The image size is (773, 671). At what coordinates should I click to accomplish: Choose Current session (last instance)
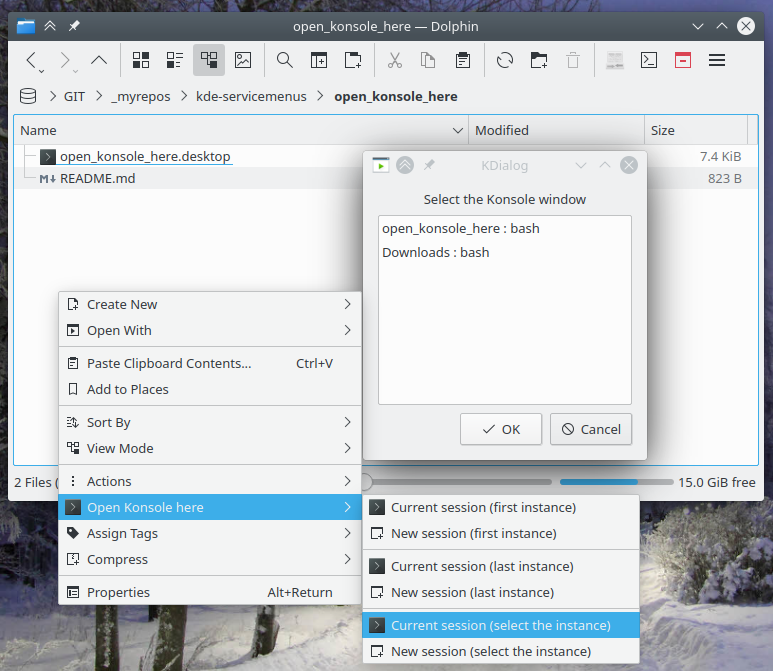pyautogui.click(x=501, y=566)
